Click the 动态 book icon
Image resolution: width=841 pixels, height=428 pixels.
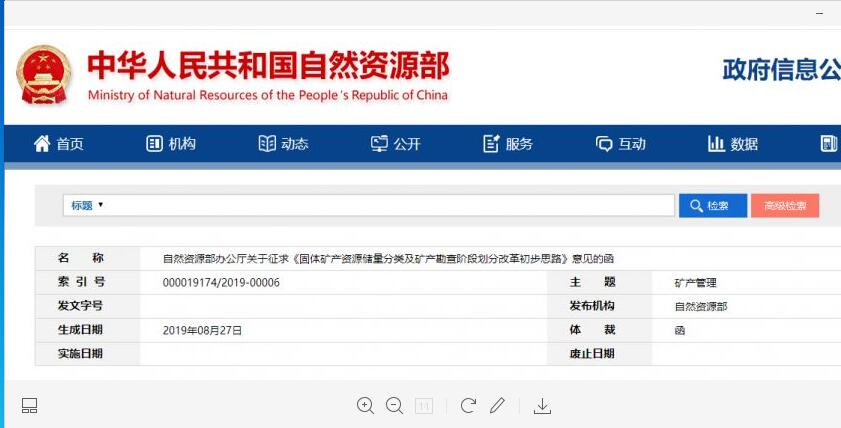(x=267, y=144)
